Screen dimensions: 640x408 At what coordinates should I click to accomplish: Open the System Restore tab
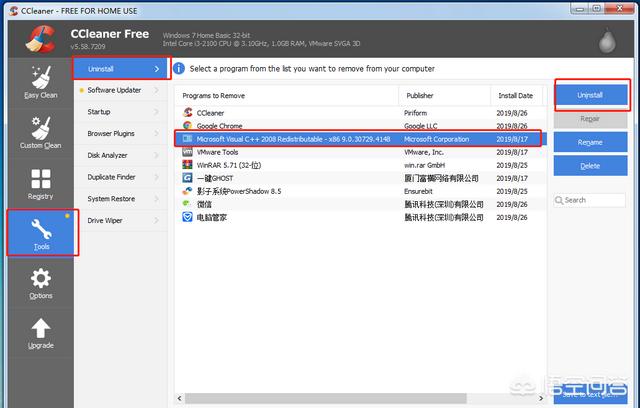tap(111, 198)
